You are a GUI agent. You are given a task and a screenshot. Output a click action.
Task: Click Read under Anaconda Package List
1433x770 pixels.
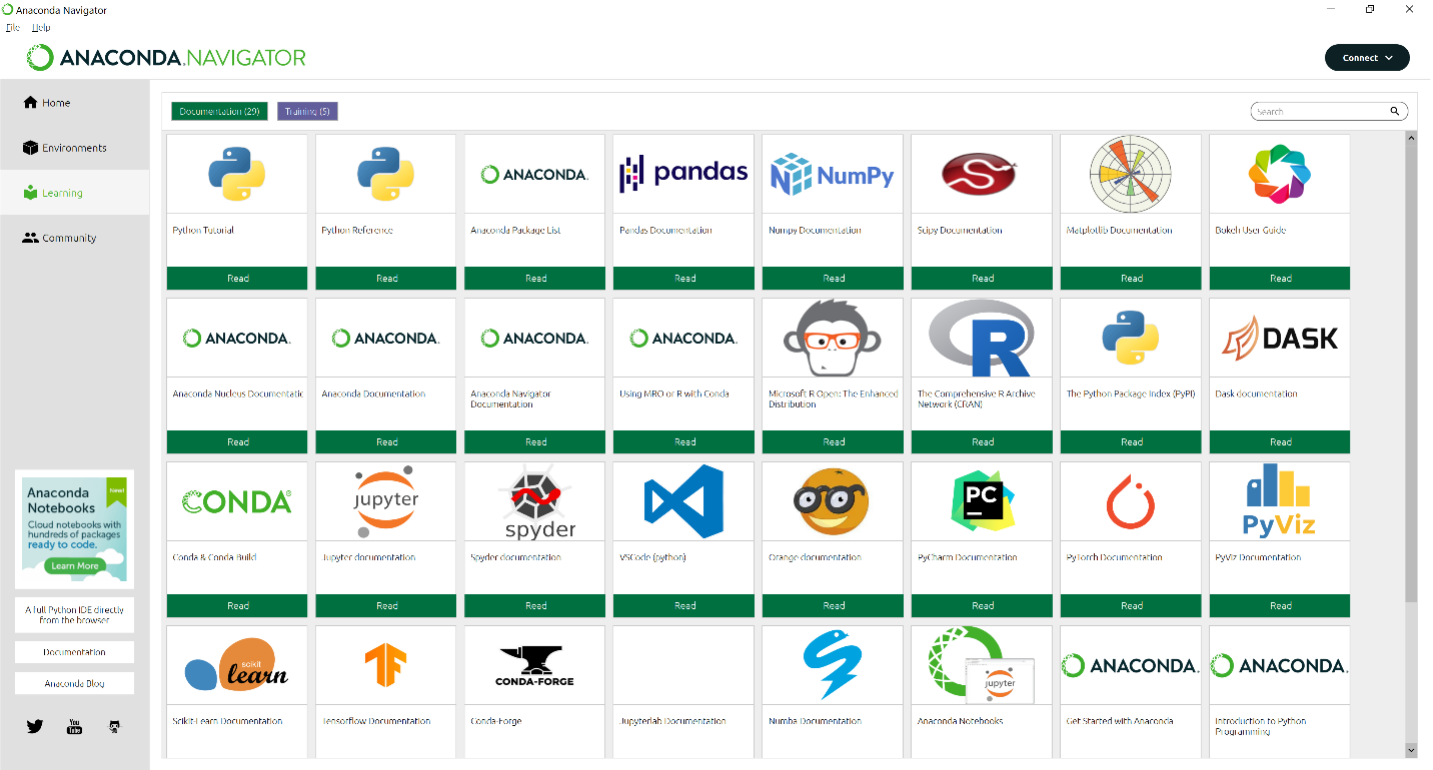pyautogui.click(x=535, y=278)
